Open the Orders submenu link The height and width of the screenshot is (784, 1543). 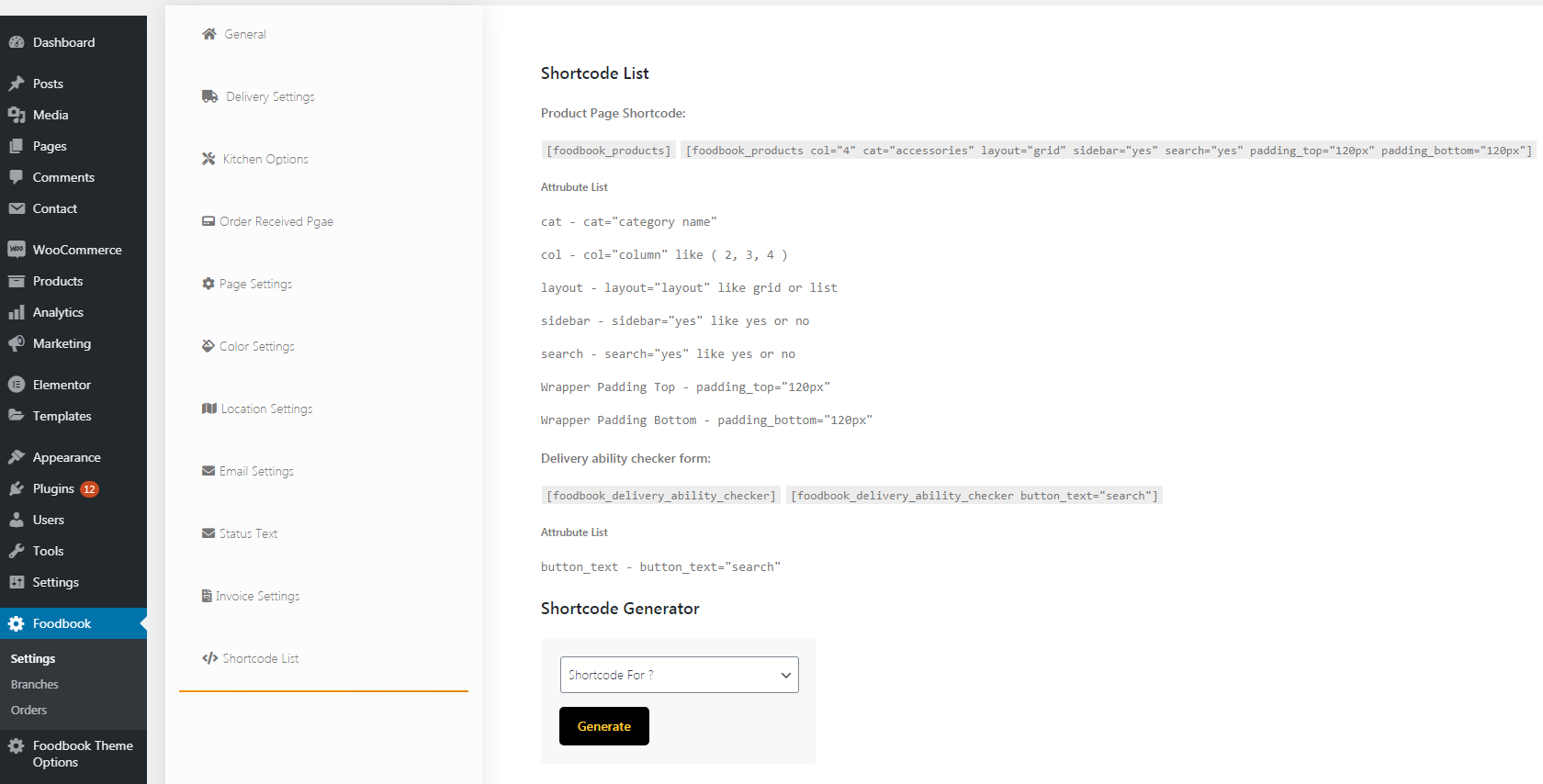[28, 710]
